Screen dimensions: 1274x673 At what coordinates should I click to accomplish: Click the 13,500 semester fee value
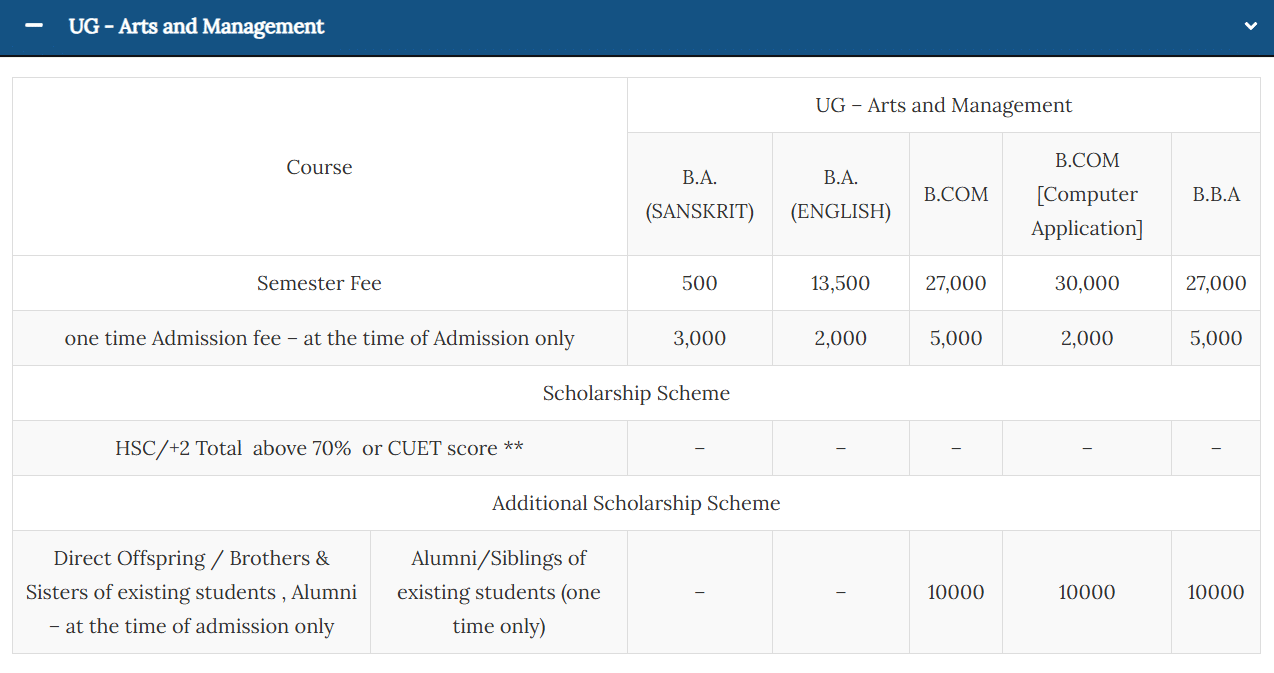(x=841, y=283)
